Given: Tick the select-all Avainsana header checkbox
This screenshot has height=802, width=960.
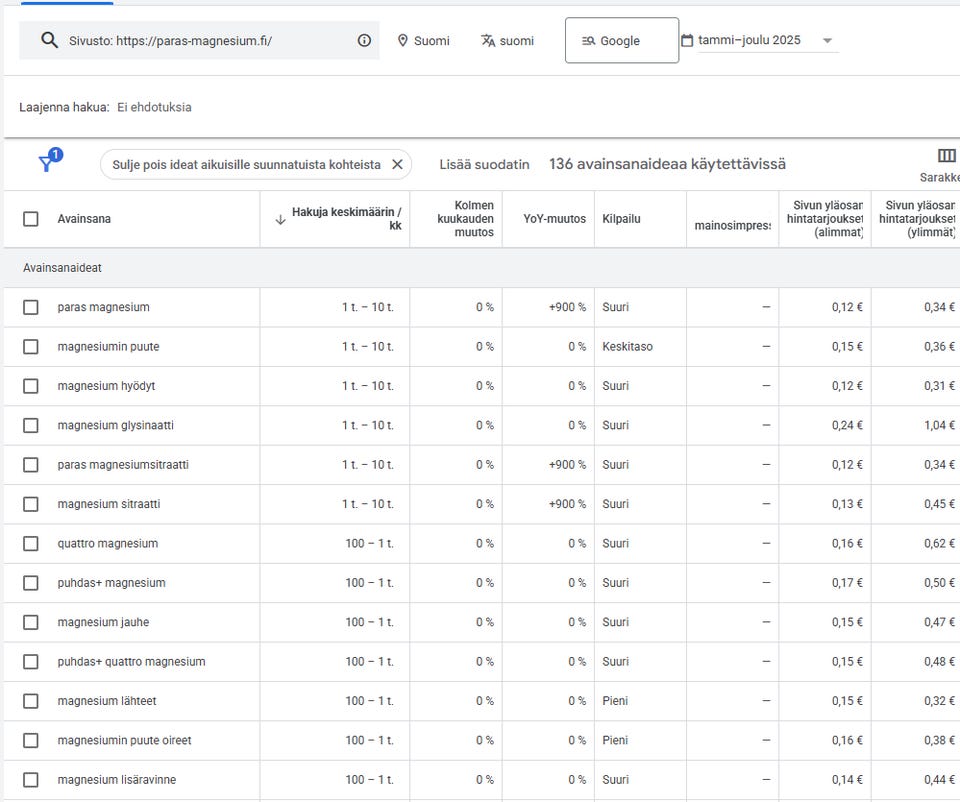Looking at the screenshot, I should (x=31, y=219).
